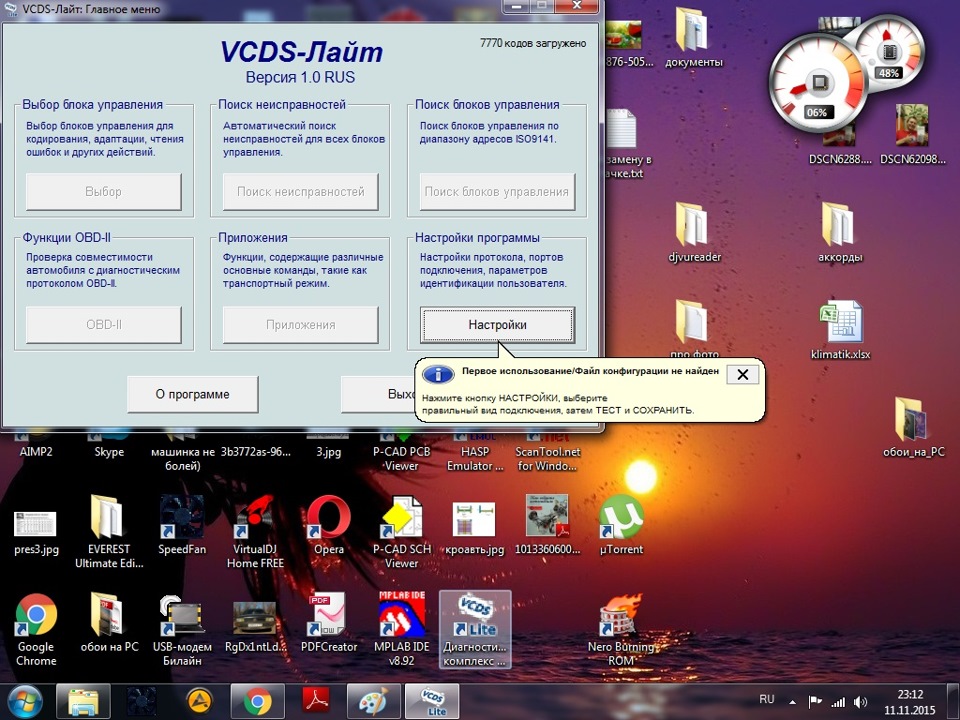
Task: Open the klimatik.xlsx spreadsheet file
Action: point(841,329)
